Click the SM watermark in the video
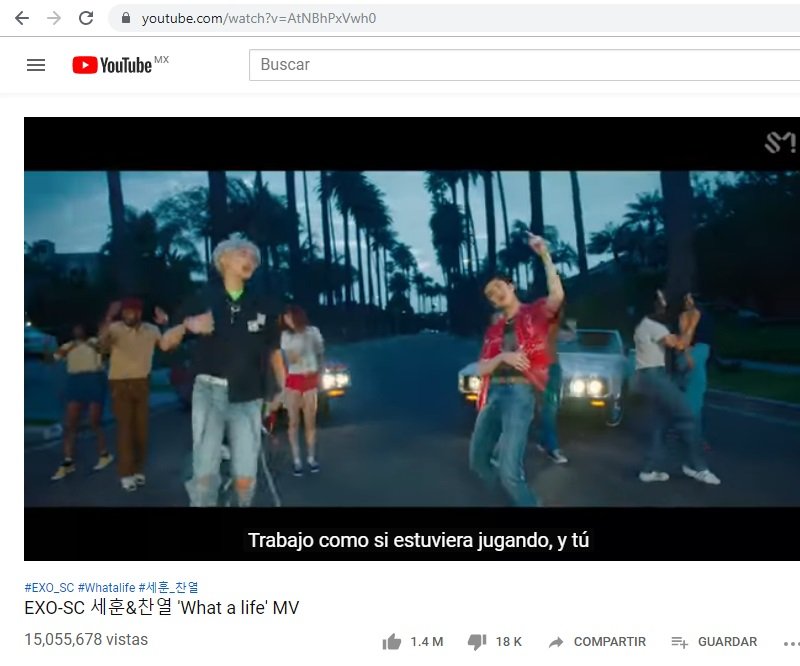800x666 pixels. pos(781,142)
